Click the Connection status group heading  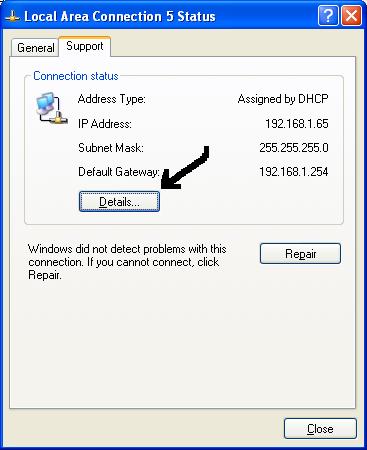(x=76, y=76)
